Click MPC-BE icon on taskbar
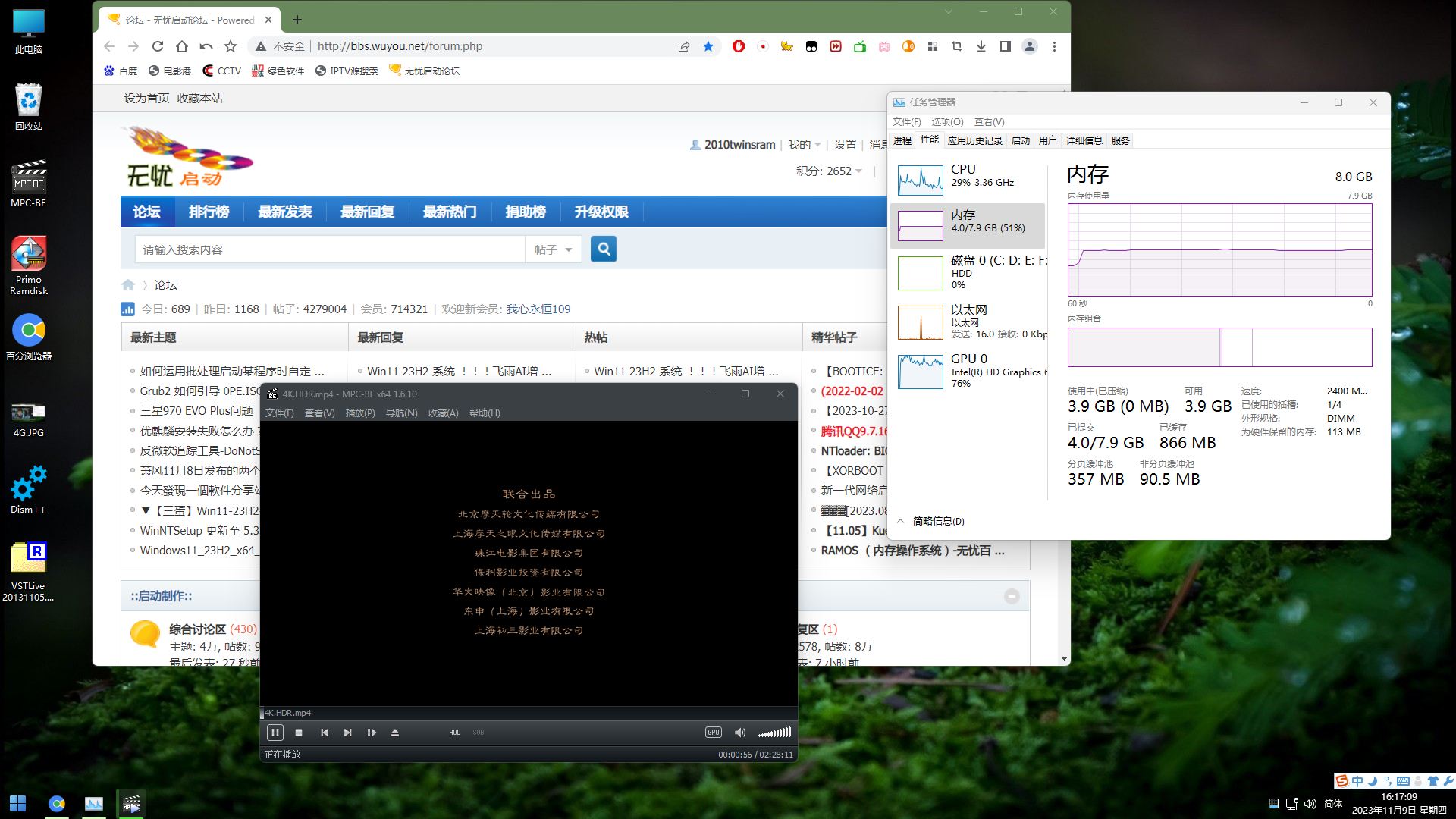 131,804
